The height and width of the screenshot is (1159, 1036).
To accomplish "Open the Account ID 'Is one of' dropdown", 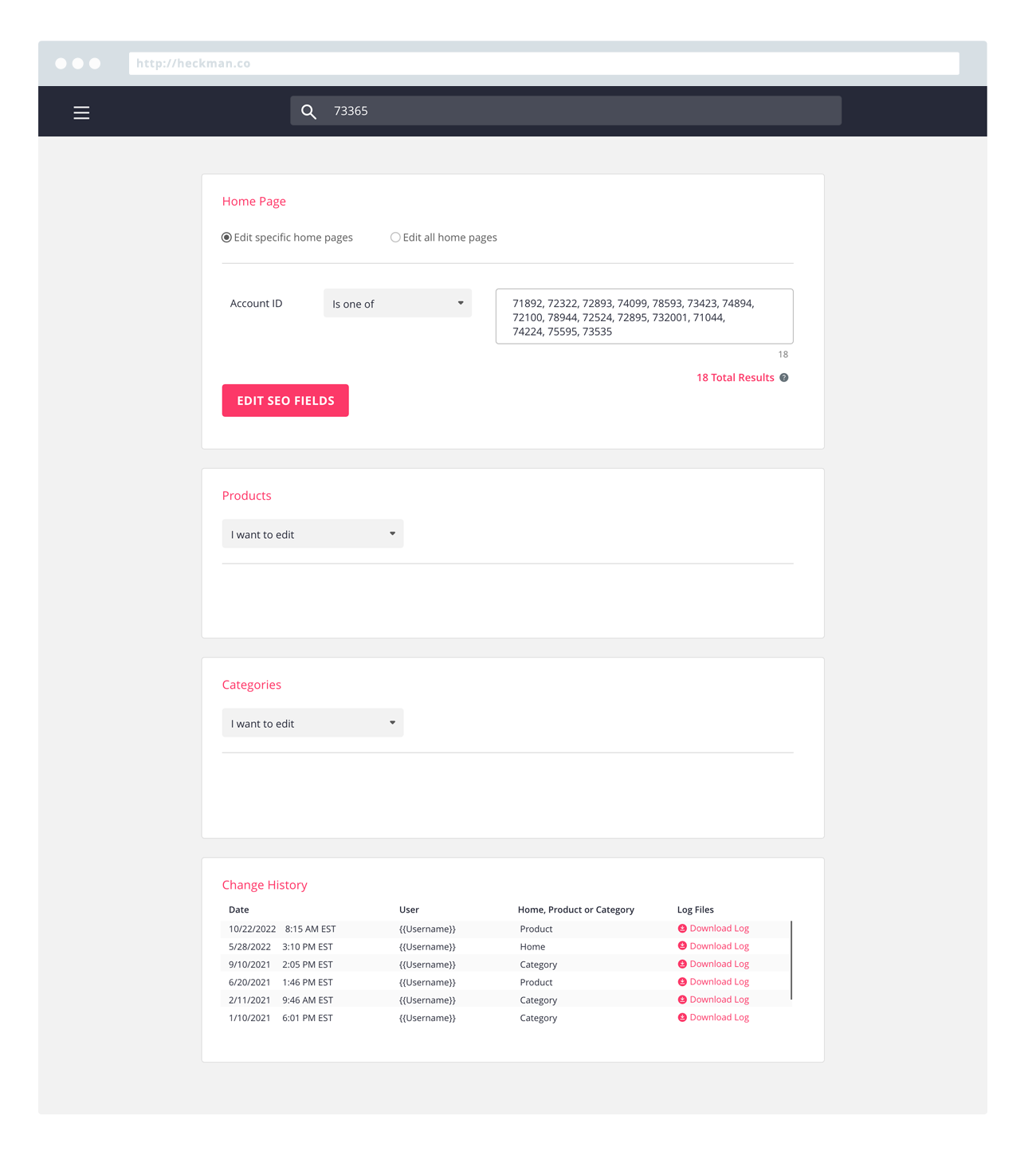I will tap(397, 304).
